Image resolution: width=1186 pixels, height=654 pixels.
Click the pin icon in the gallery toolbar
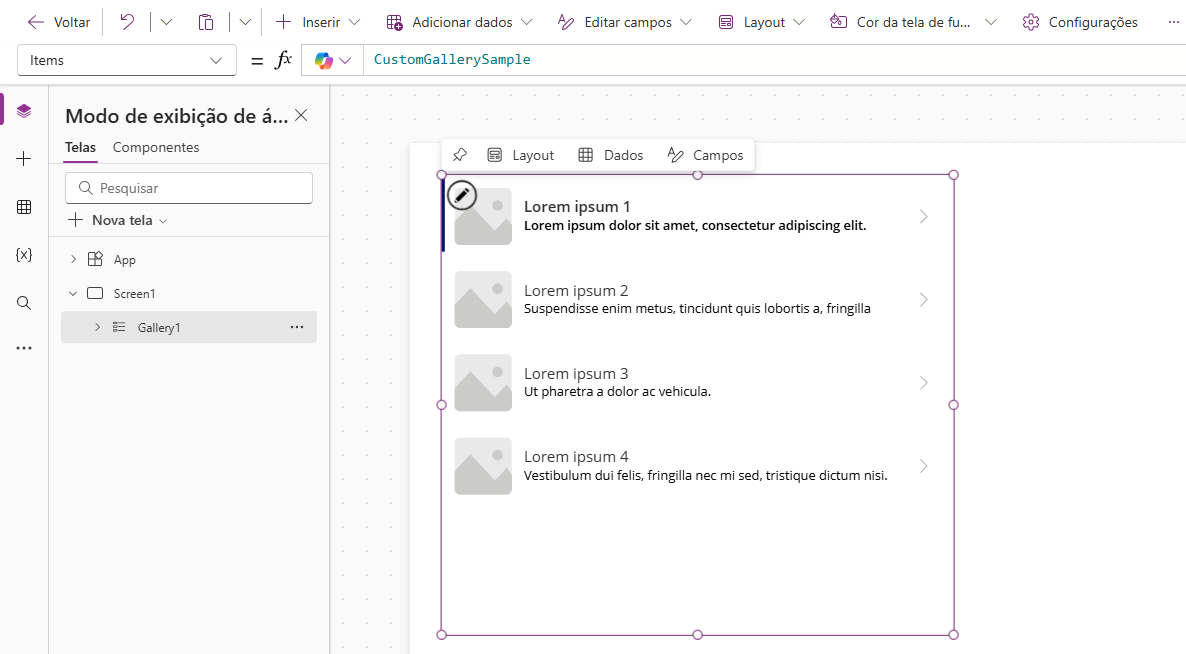(460, 155)
